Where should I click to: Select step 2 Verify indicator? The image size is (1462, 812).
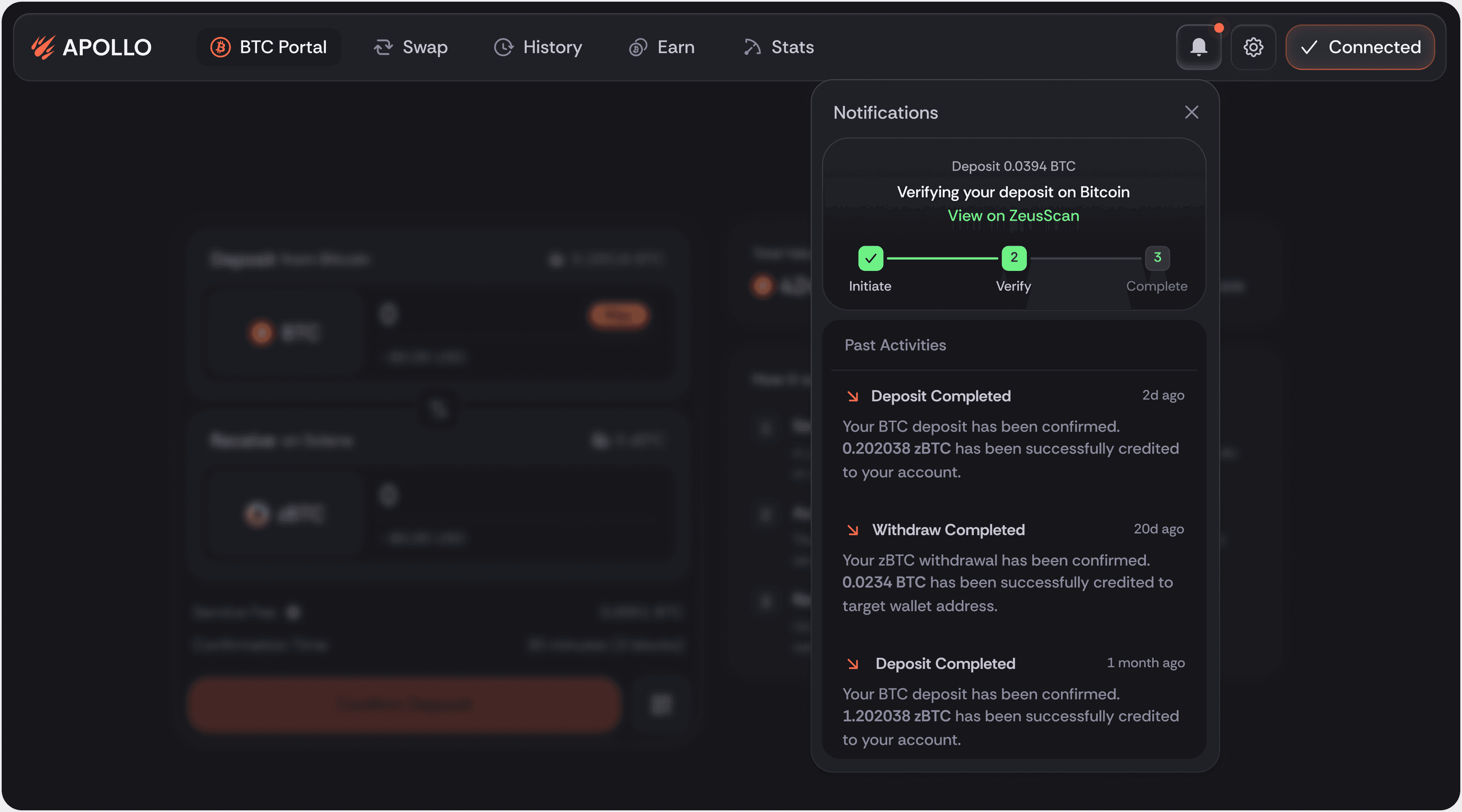[x=1014, y=258]
